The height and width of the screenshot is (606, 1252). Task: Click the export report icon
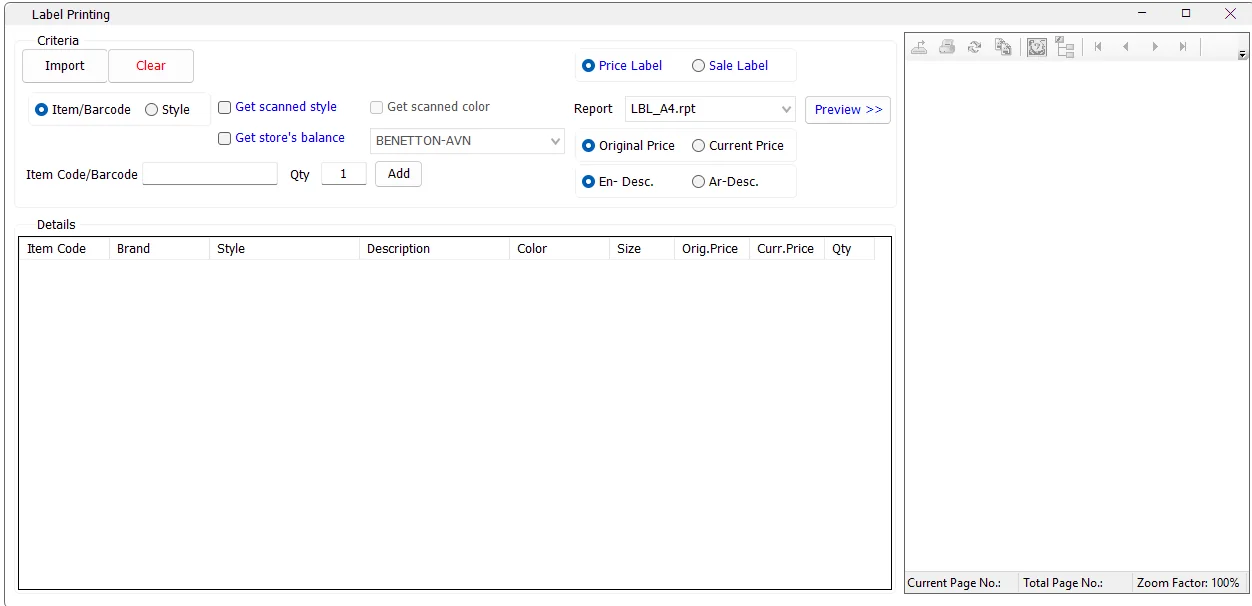(x=919, y=47)
